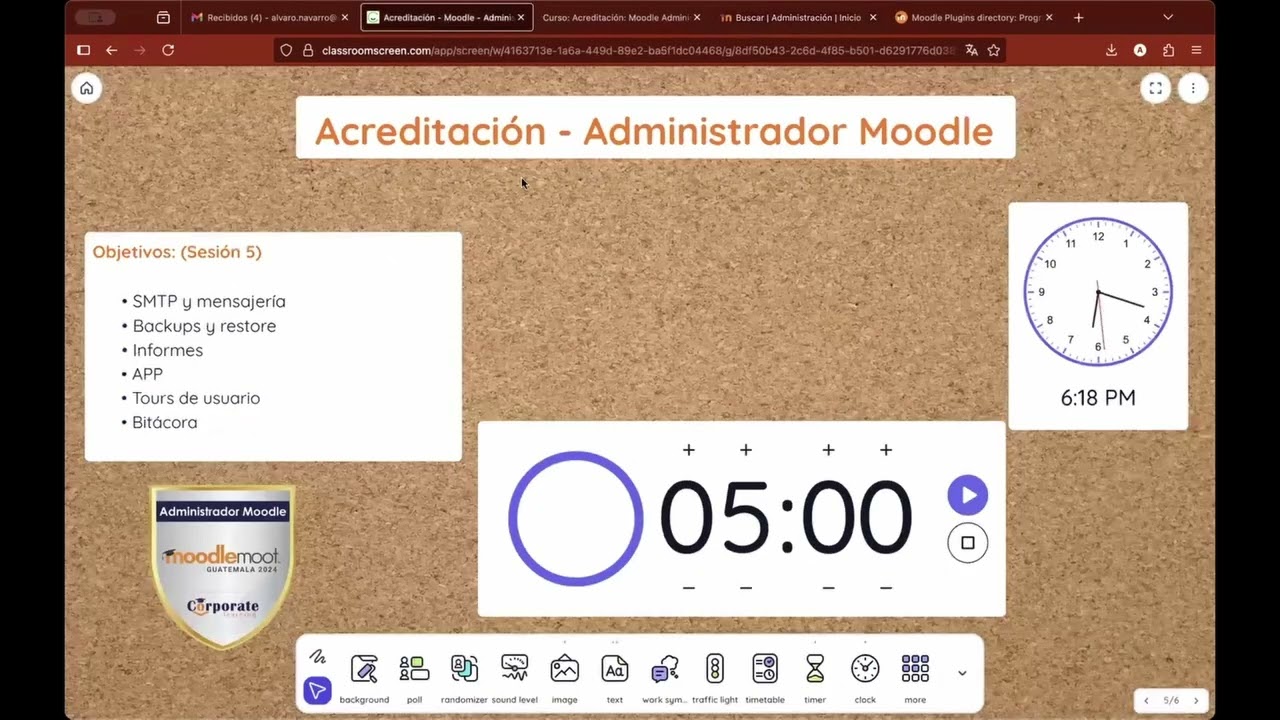Collapse the widget toolbar chevron
This screenshot has height=720, width=1280.
962,673
